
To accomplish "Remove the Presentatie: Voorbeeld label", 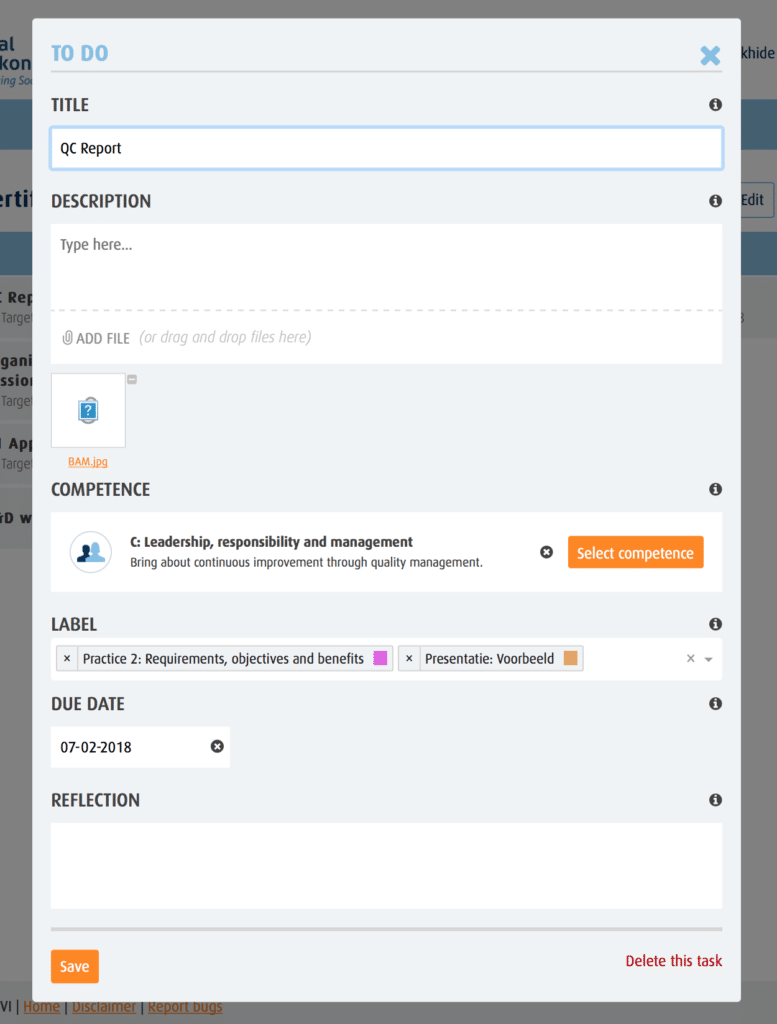I will (409, 658).
